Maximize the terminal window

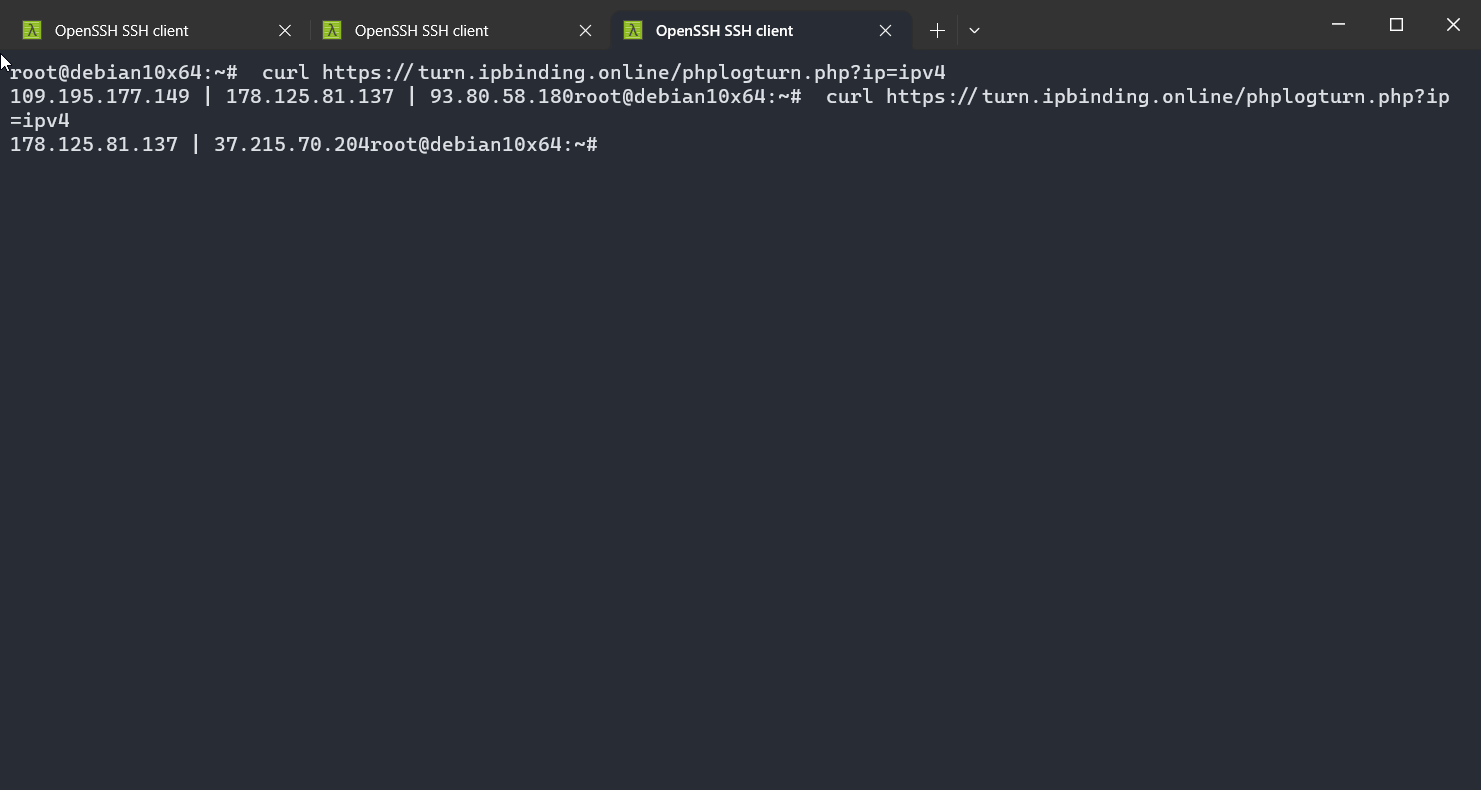point(1397,25)
